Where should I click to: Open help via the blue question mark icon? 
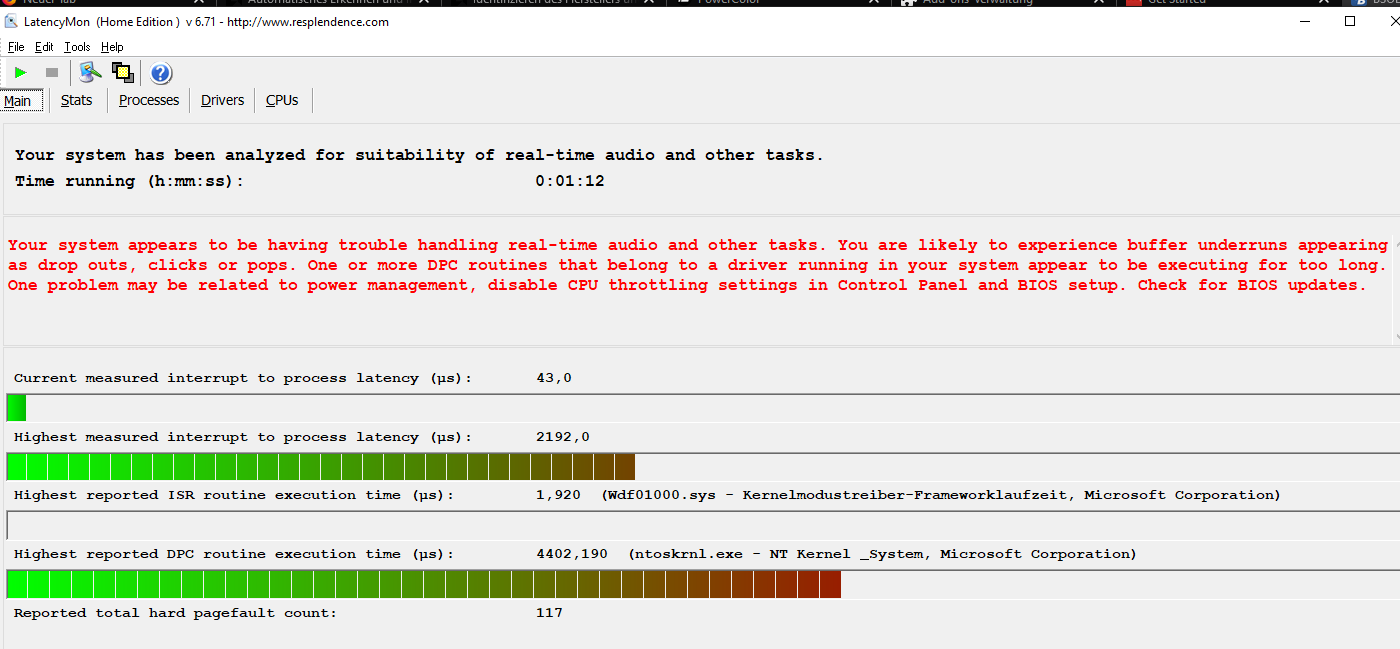tap(161, 73)
